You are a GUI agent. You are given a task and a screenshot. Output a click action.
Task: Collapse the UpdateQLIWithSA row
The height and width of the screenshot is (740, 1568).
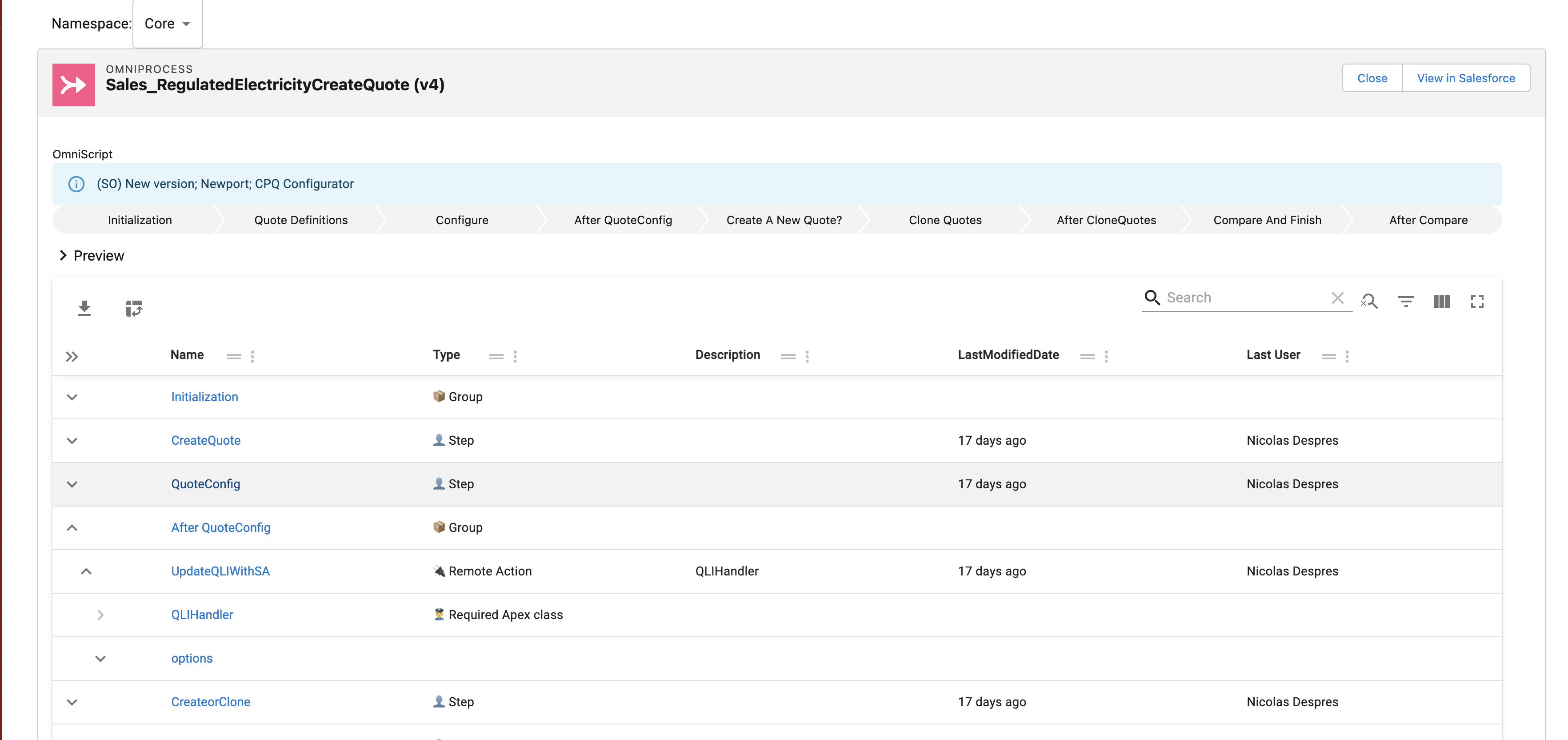86,571
